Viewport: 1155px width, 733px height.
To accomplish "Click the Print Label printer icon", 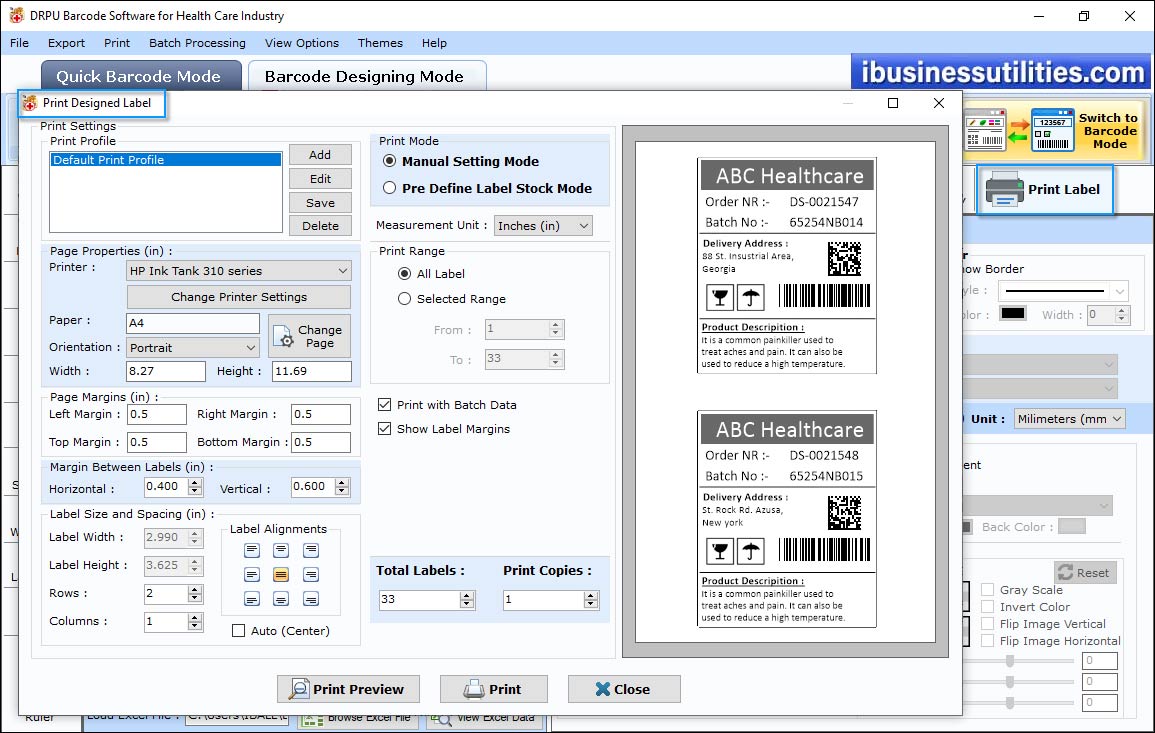I will pyautogui.click(x=1004, y=189).
